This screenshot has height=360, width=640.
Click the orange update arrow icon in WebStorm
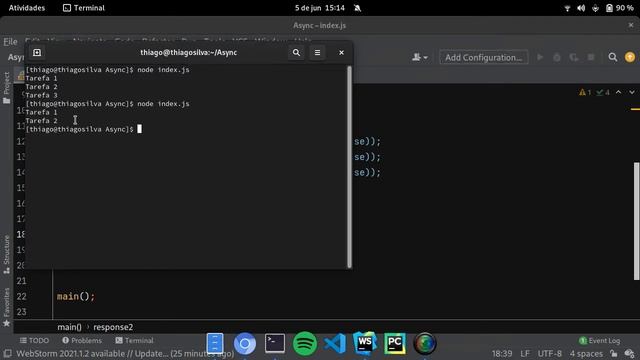tap(630, 57)
